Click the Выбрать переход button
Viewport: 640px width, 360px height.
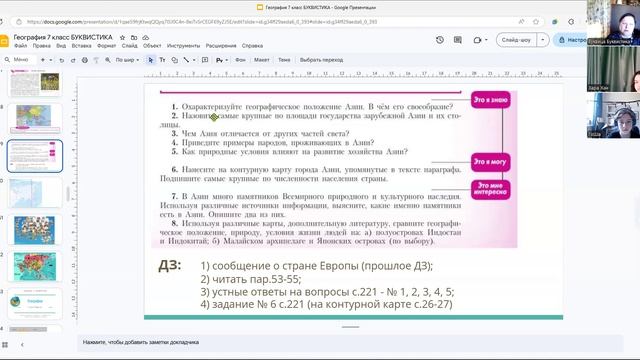[x=321, y=60]
